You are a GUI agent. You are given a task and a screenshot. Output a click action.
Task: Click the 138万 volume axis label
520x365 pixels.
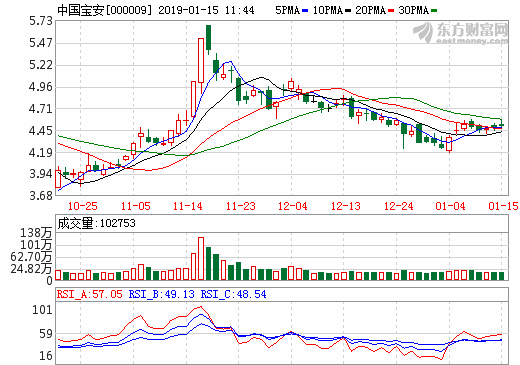37,233
